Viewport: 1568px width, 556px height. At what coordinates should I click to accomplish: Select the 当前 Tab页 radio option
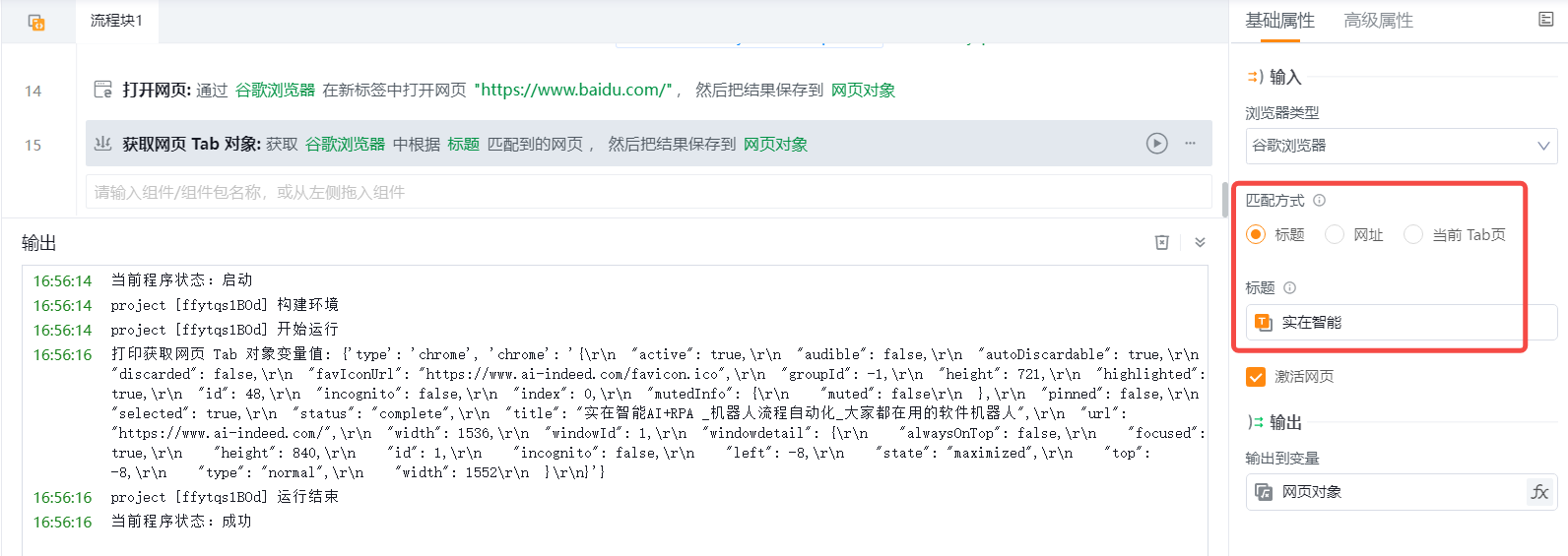[1413, 234]
